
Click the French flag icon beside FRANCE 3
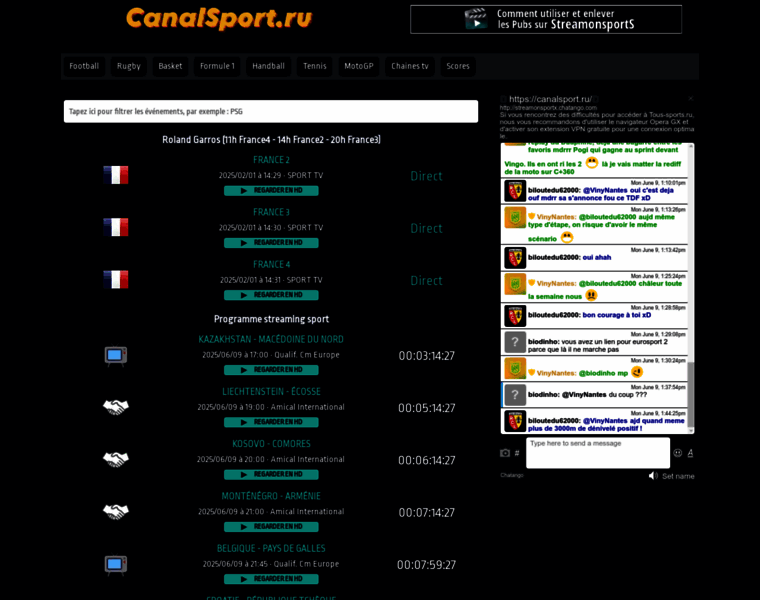pos(116,227)
